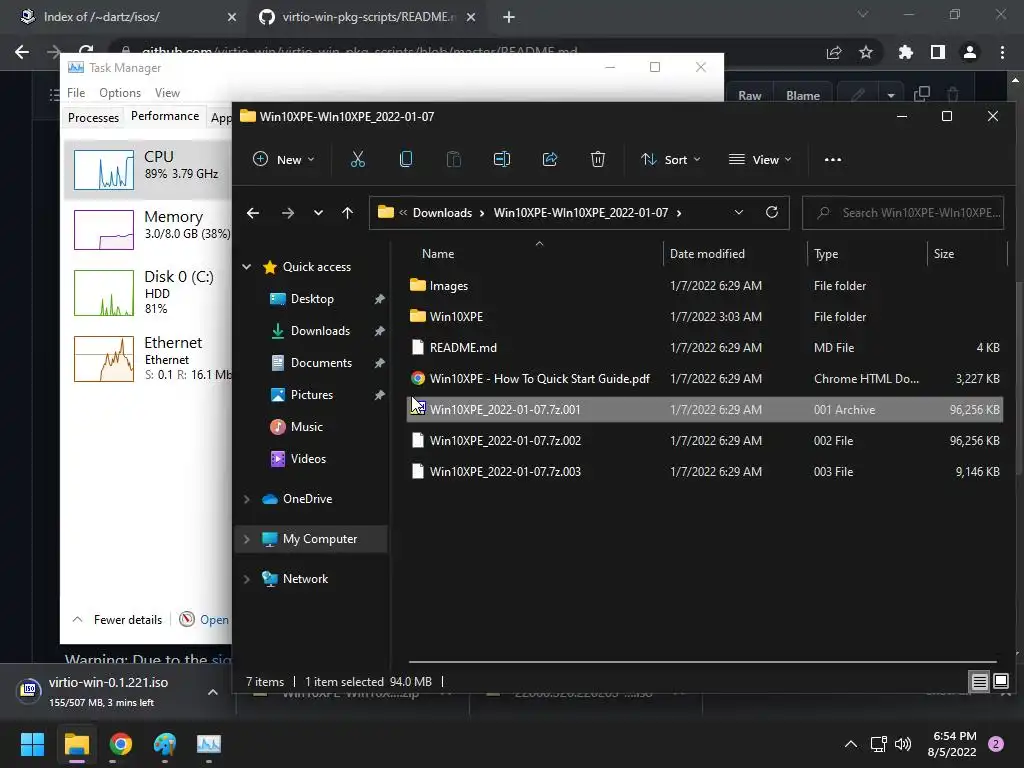Select the How To Quick Start Guide.pdf file

704,379
